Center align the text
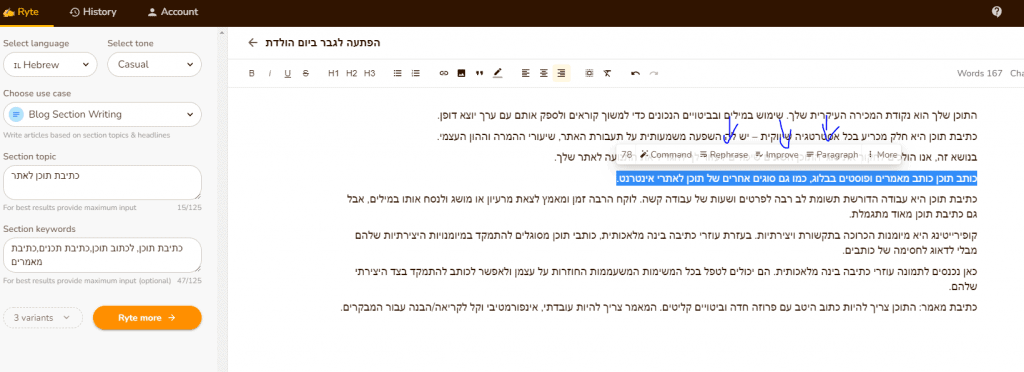1024x372 pixels. click(543, 74)
